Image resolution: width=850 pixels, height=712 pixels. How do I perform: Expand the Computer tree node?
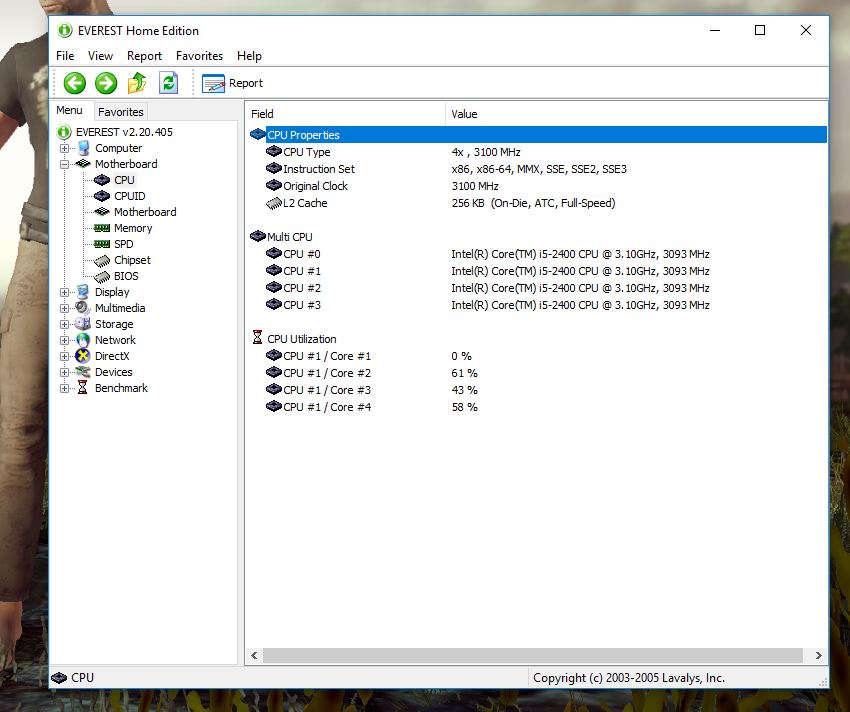tap(65, 148)
